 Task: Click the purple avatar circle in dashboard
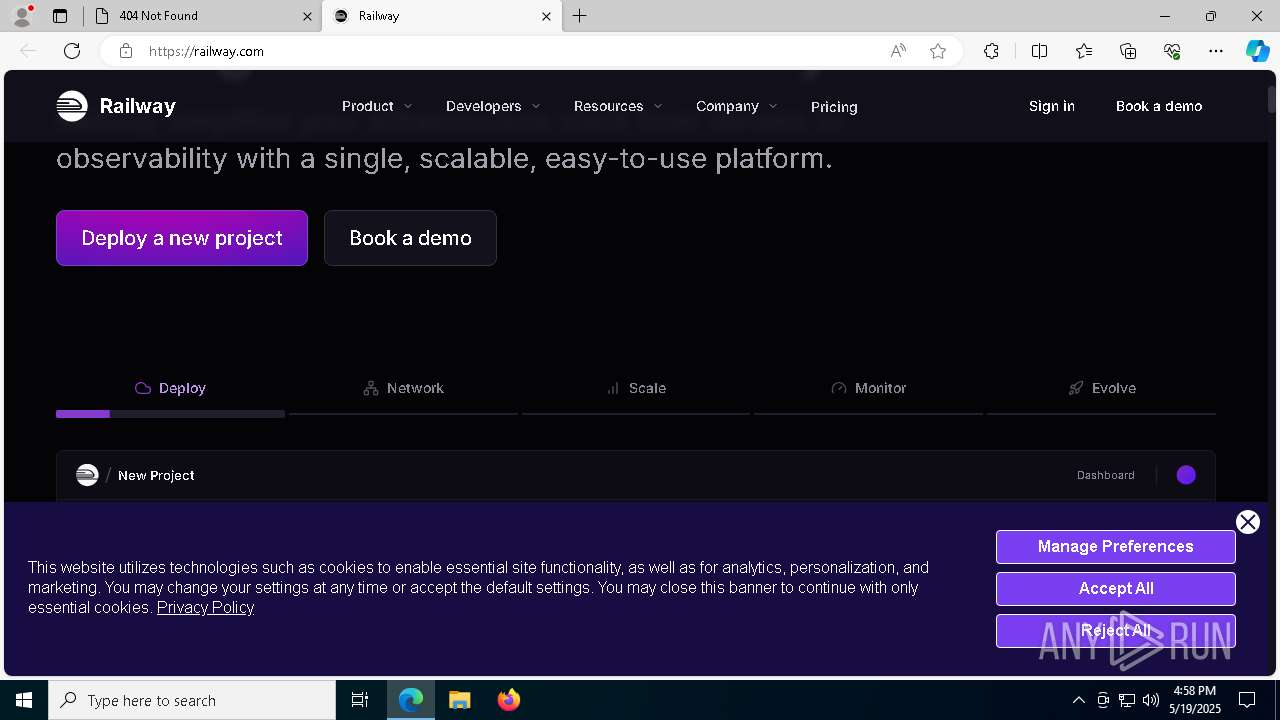tap(1186, 475)
